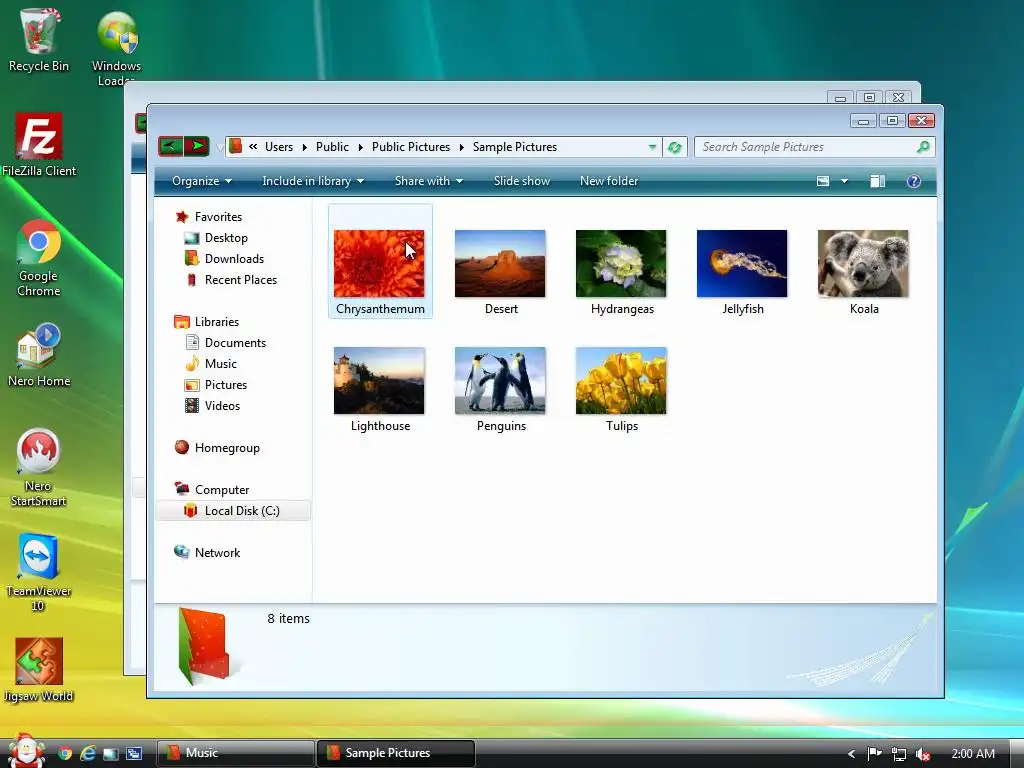This screenshot has width=1024, height=768.
Task: Click Chrome icon in quick launch
Action: pos(65,754)
